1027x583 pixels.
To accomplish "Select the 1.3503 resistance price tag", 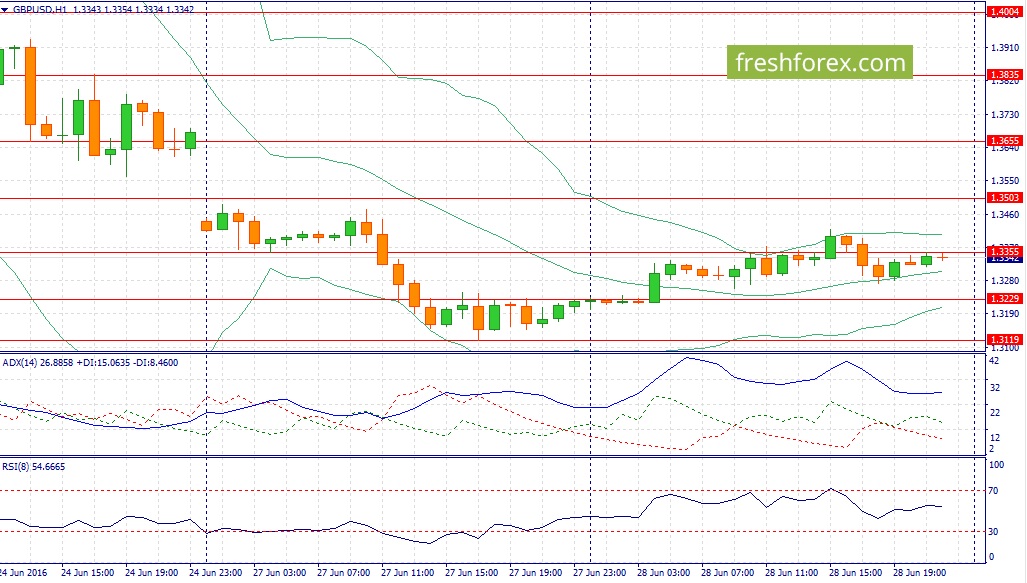I will coord(1003,198).
